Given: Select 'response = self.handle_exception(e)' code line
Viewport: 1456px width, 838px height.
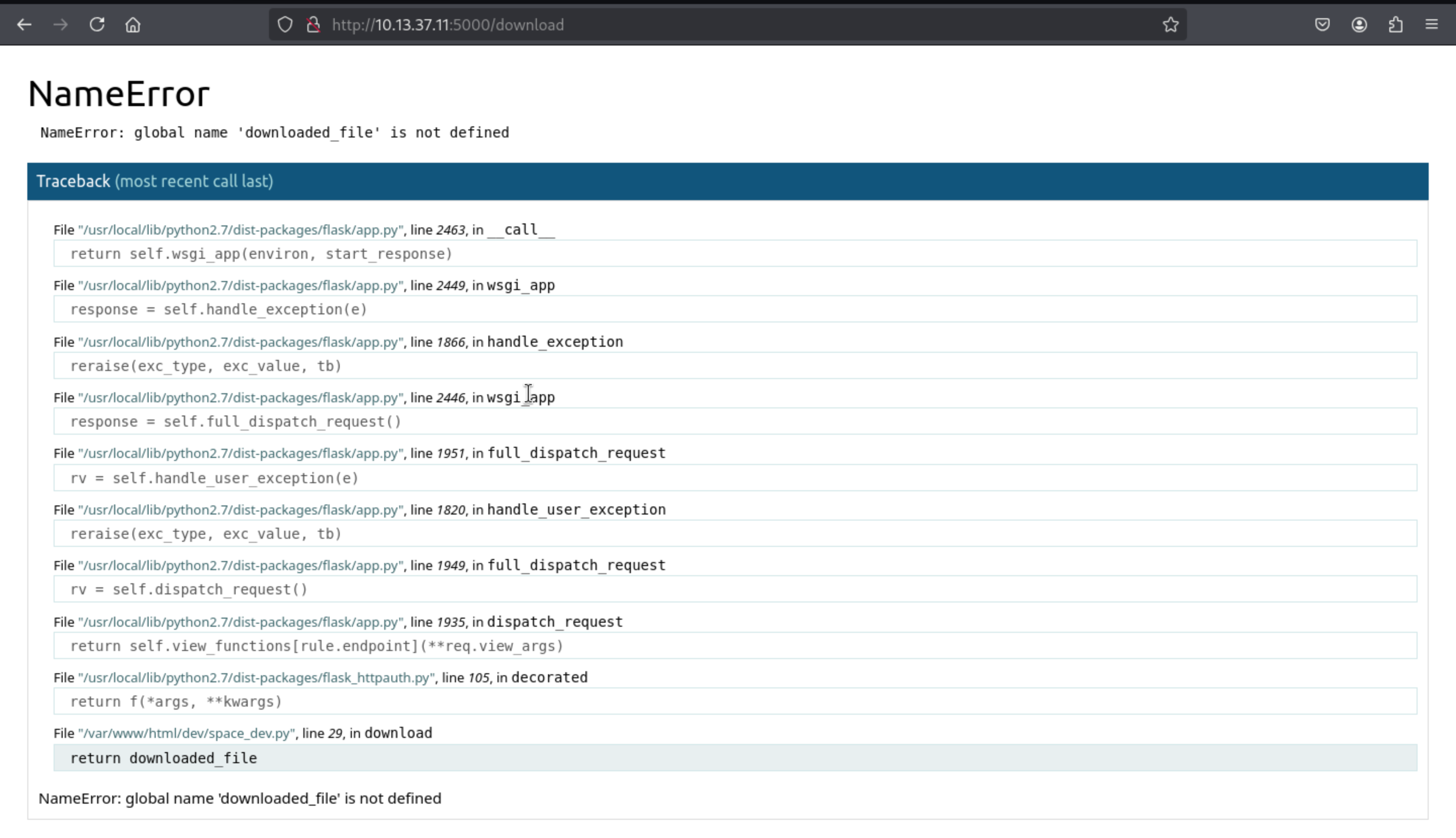Looking at the screenshot, I should point(735,310).
